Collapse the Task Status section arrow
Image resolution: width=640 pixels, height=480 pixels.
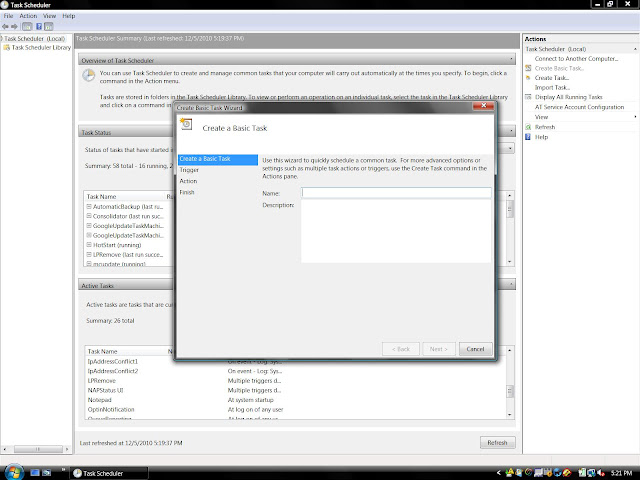click(511, 131)
